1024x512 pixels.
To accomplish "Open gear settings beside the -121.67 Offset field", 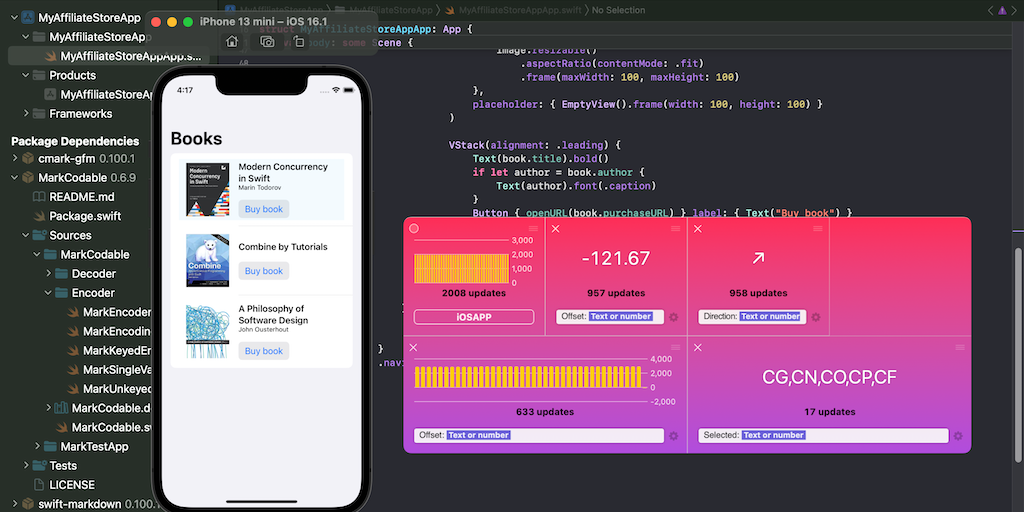I will (x=672, y=317).
